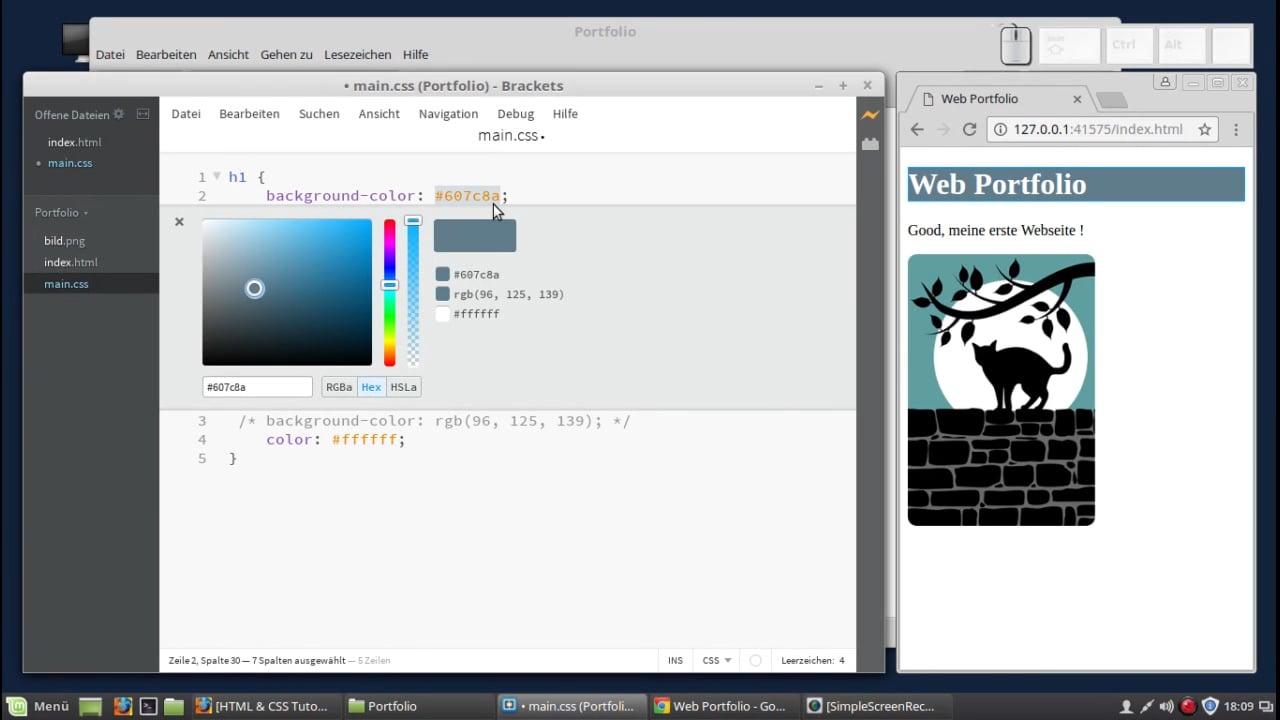The width and height of the screenshot is (1280, 720).
Task: Close the Web Portfolio tab
Action: pos(1077,99)
